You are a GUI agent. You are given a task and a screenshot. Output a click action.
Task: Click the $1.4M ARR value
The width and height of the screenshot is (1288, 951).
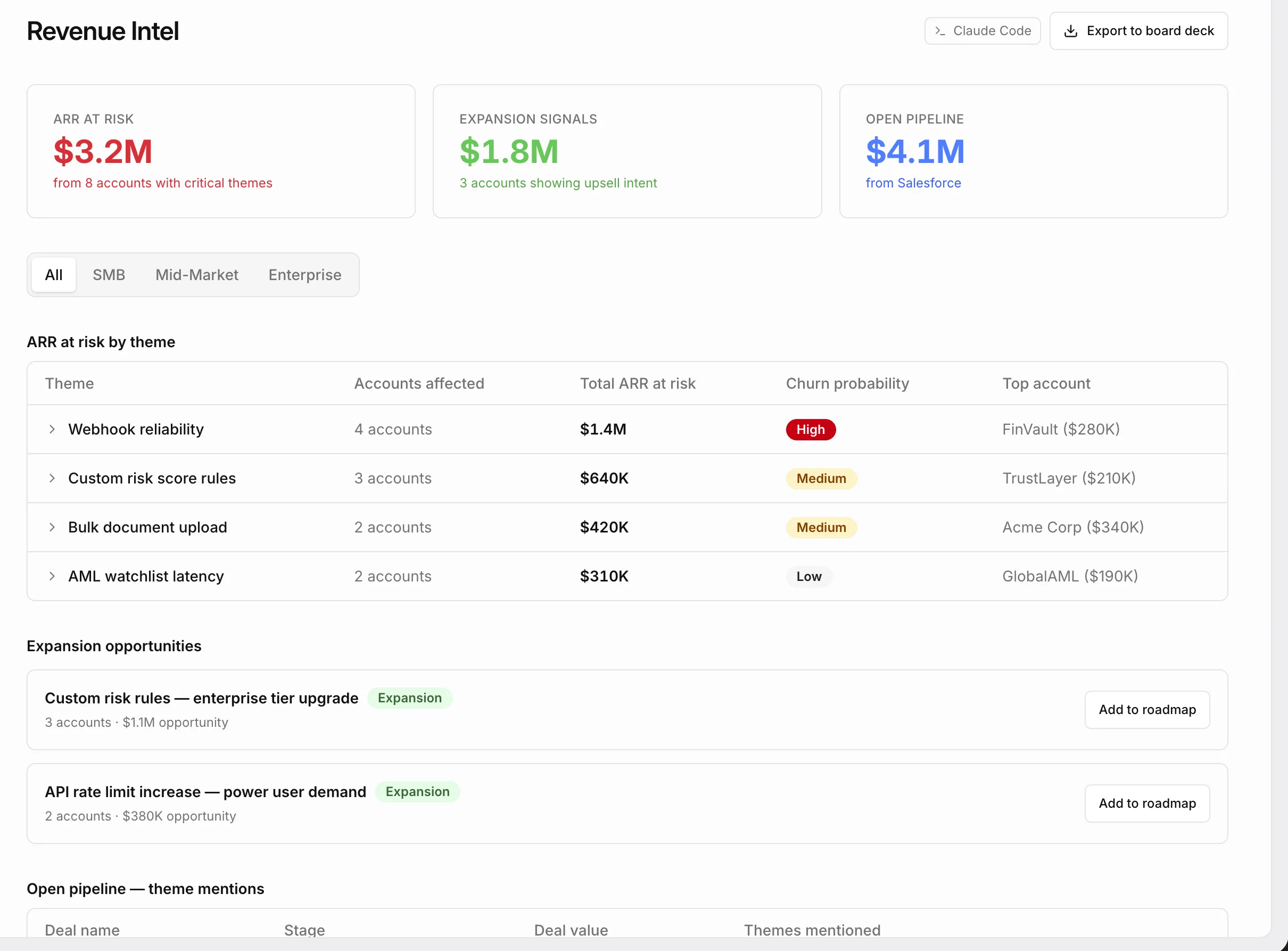tap(604, 430)
